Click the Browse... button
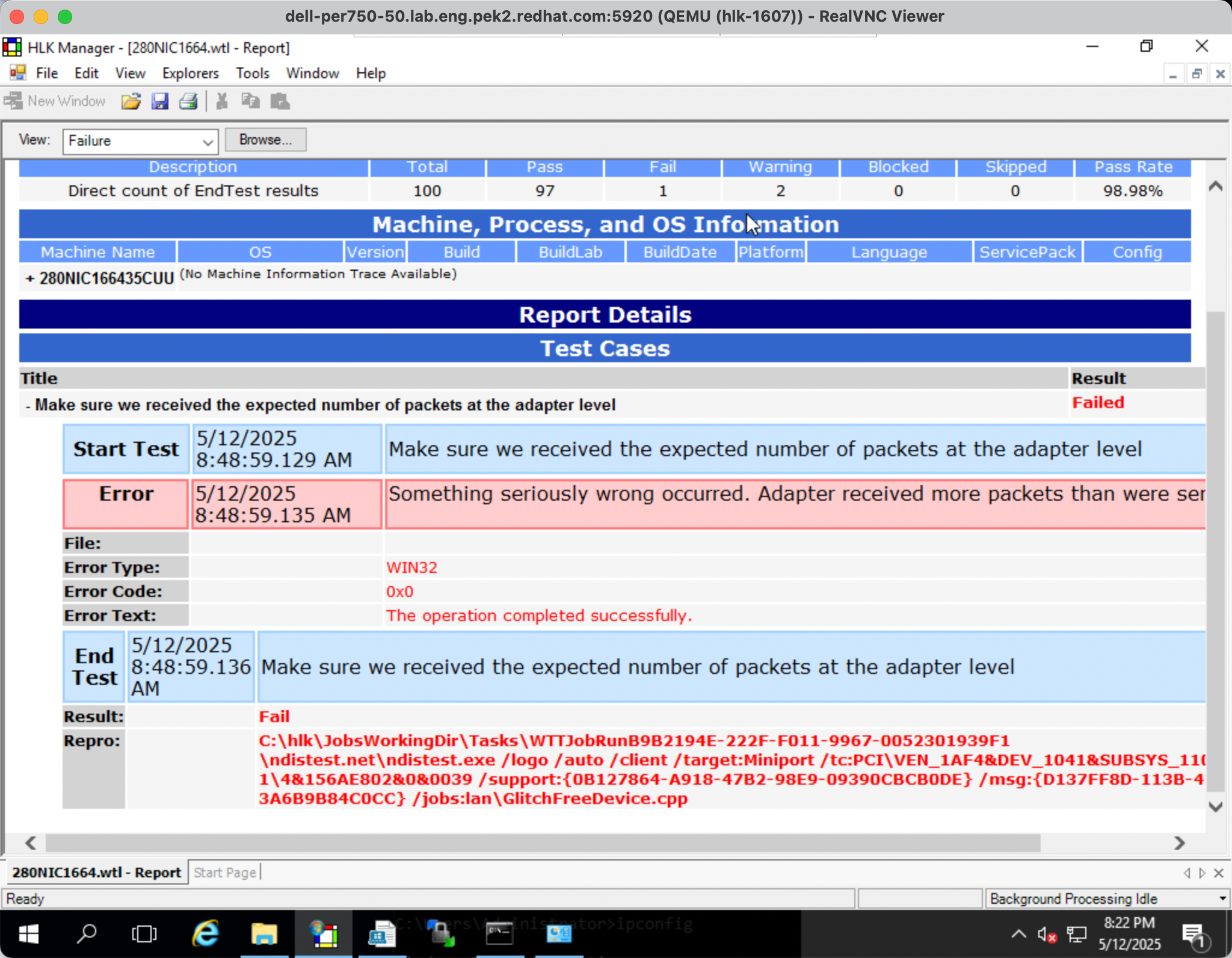The width and height of the screenshot is (1232, 958). click(265, 140)
